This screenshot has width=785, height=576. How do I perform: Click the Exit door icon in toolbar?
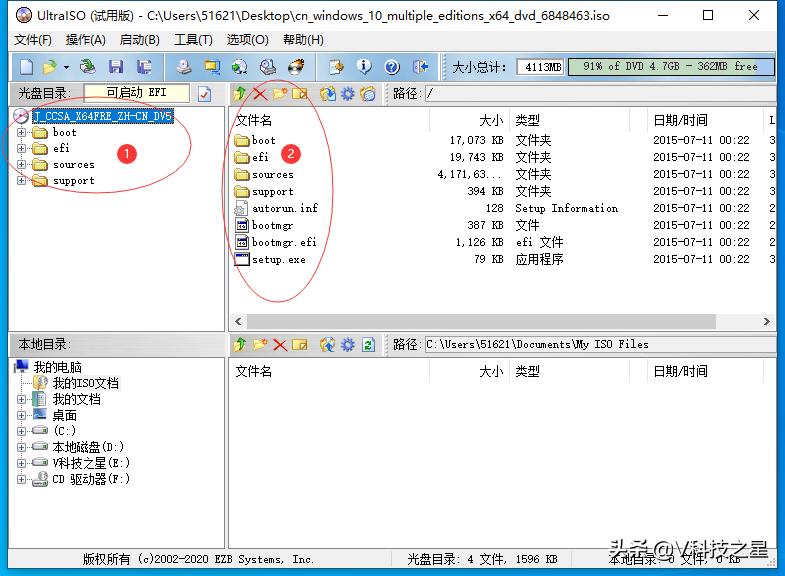(420, 67)
